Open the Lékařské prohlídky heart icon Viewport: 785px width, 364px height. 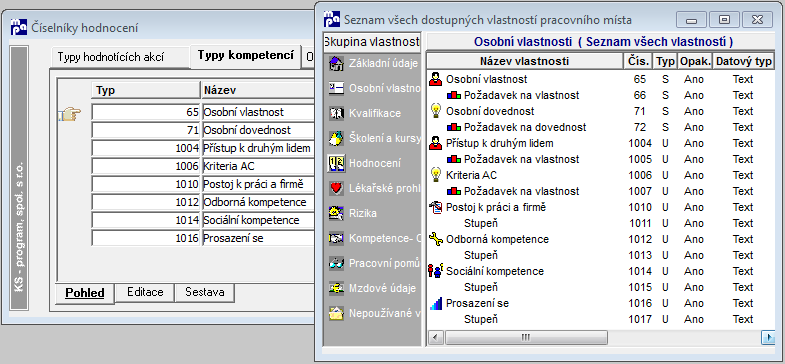coord(336,189)
